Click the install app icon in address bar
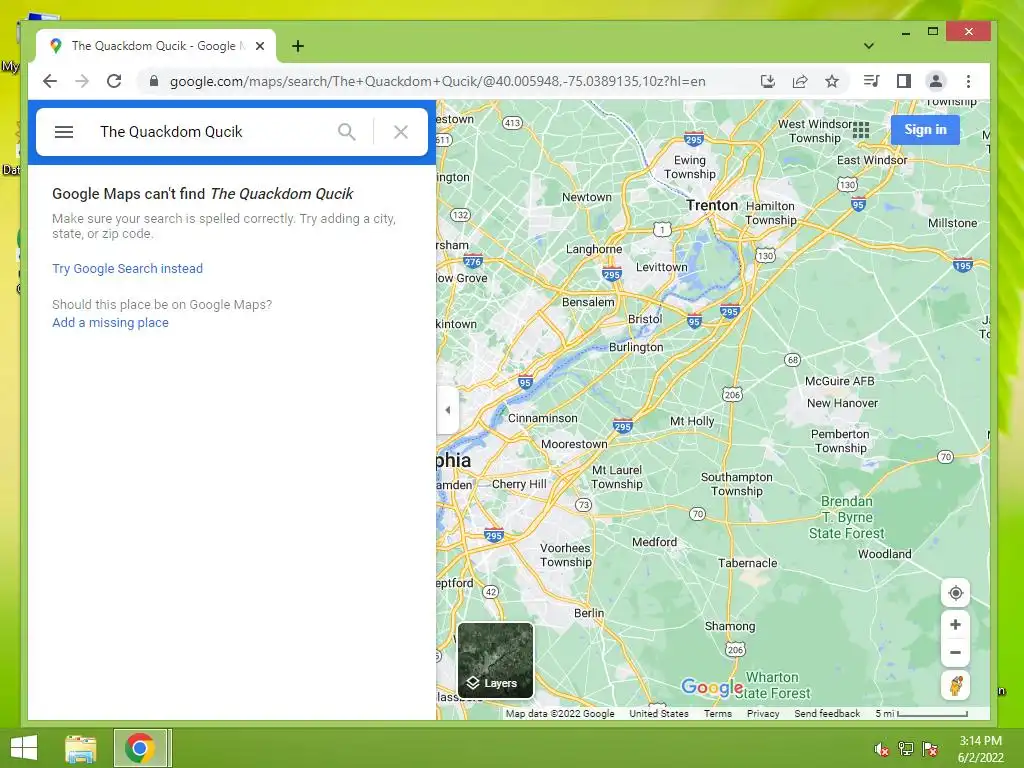1024x768 pixels. coord(768,81)
